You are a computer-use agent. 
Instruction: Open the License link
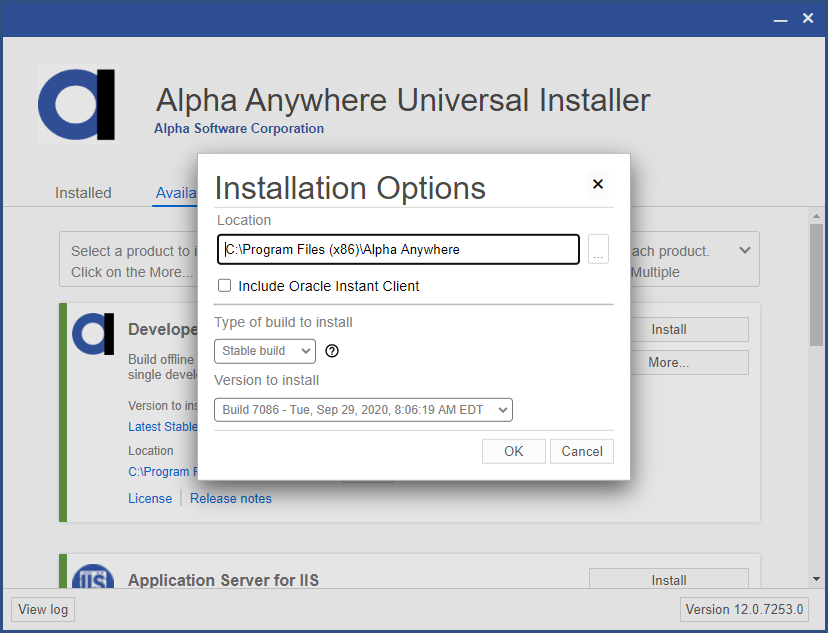coord(150,498)
